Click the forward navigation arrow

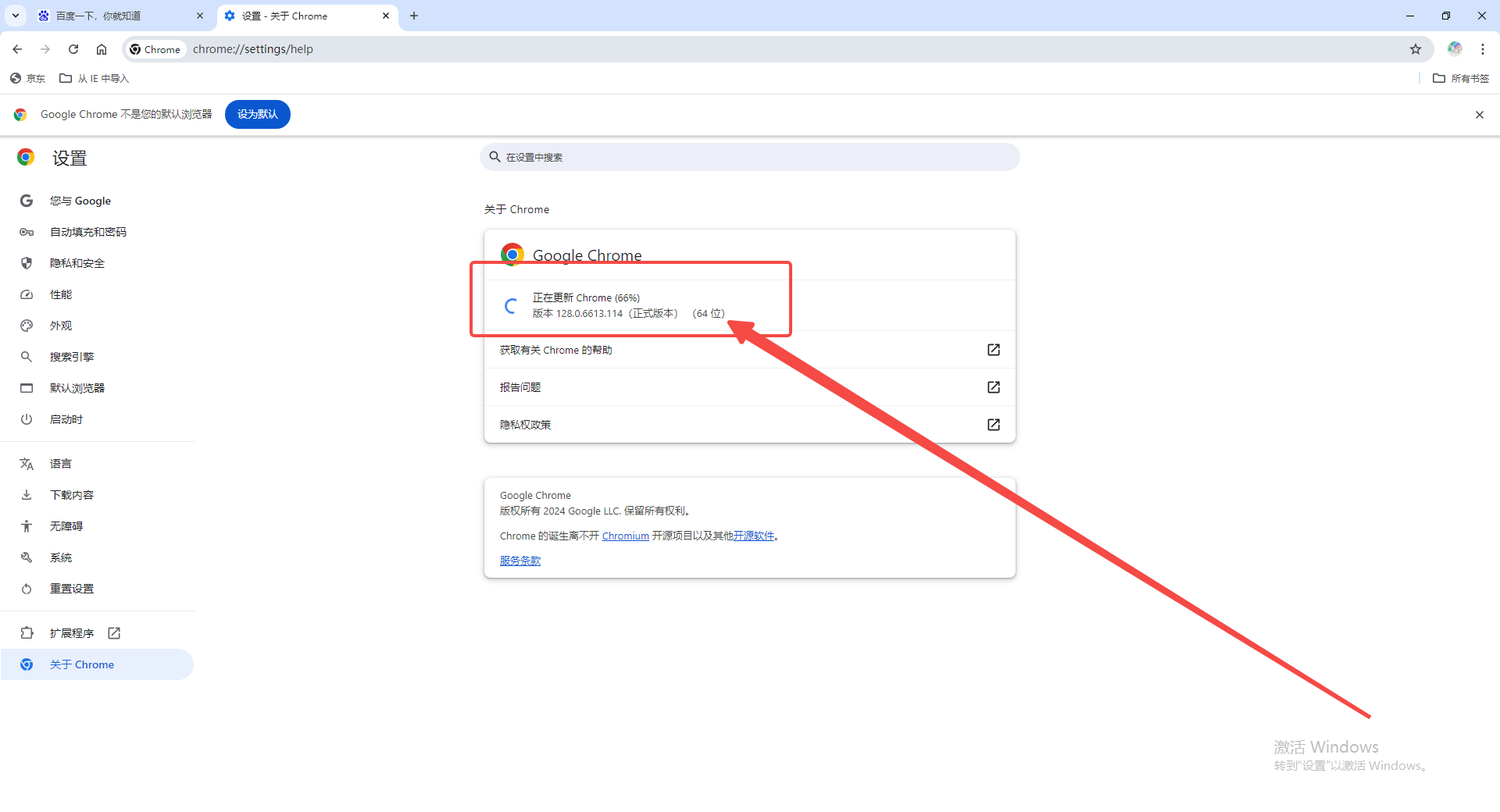[x=45, y=49]
